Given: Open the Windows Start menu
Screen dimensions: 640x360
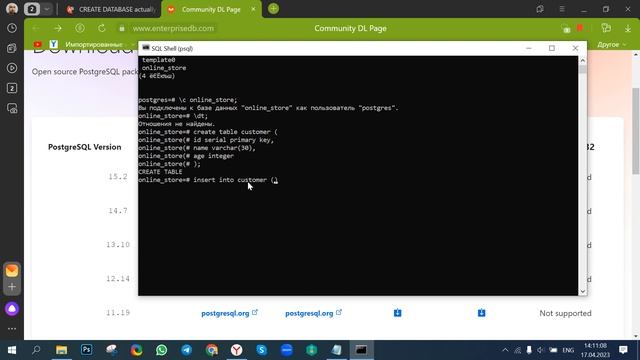Looking at the screenshot, I should [x=11, y=350].
